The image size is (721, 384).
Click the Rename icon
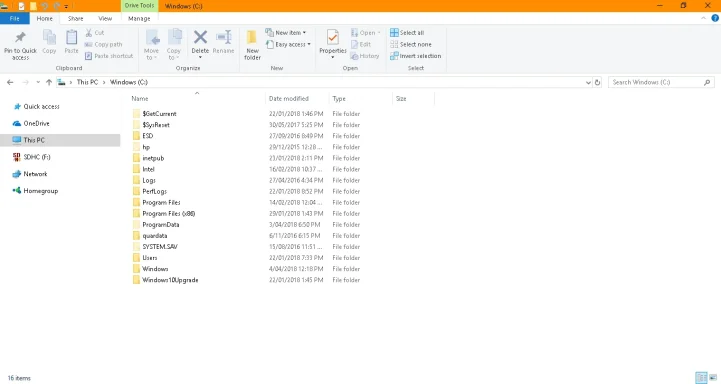click(x=223, y=37)
